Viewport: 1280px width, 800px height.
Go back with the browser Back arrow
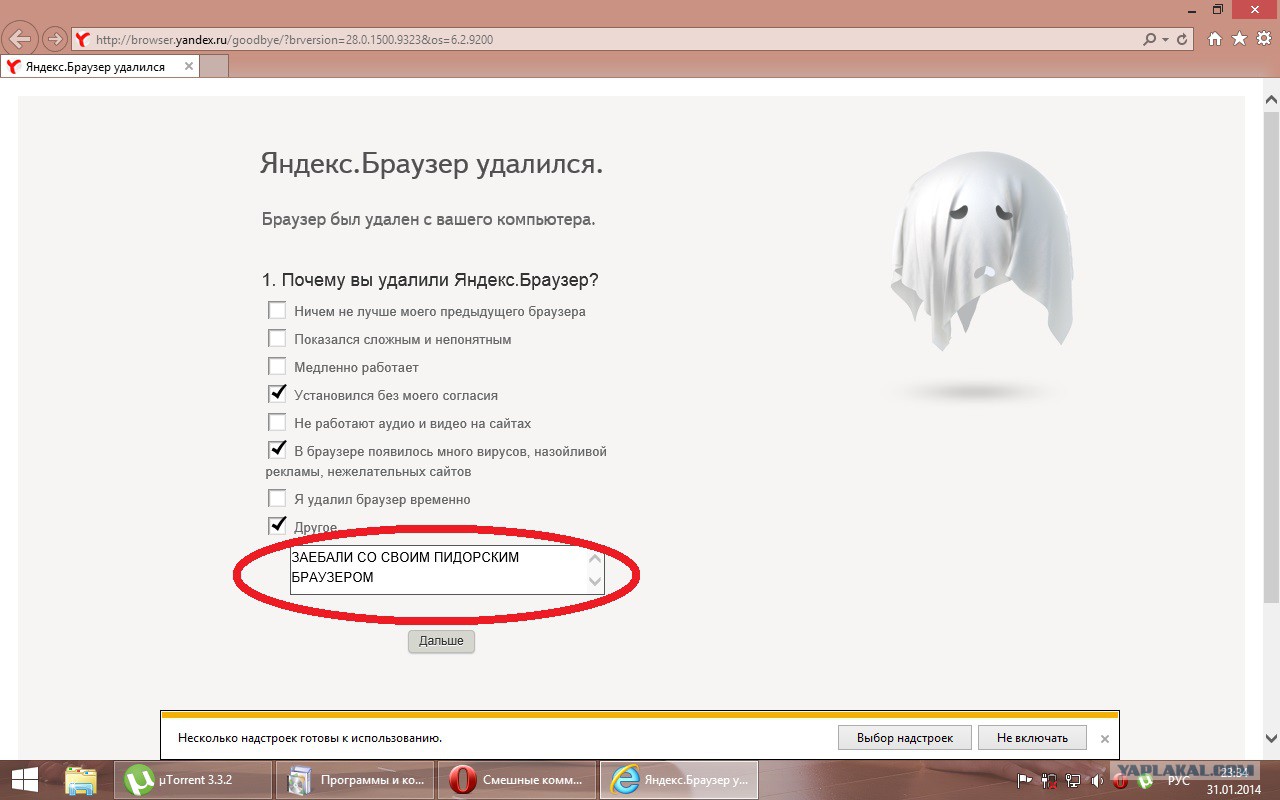tap(21, 40)
